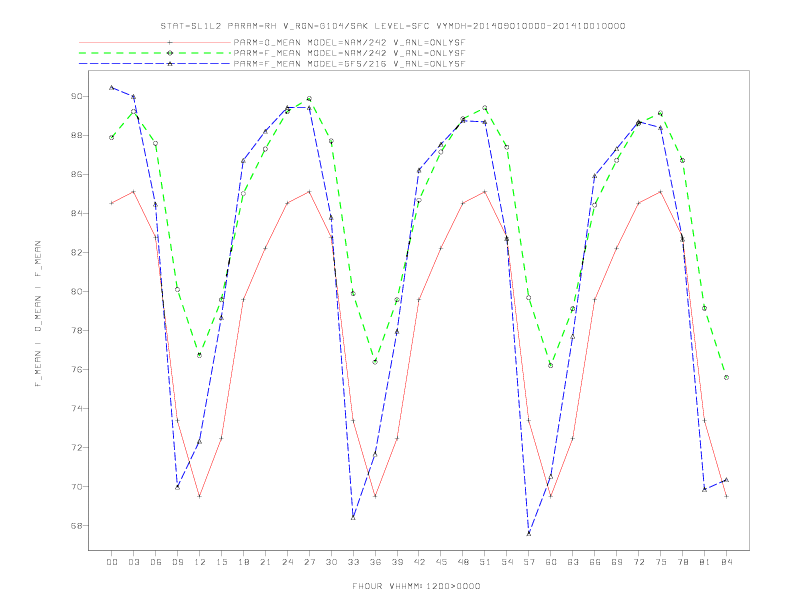Click the x-axis label FHOUR VHHMM:1200>0000

point(416,586)
